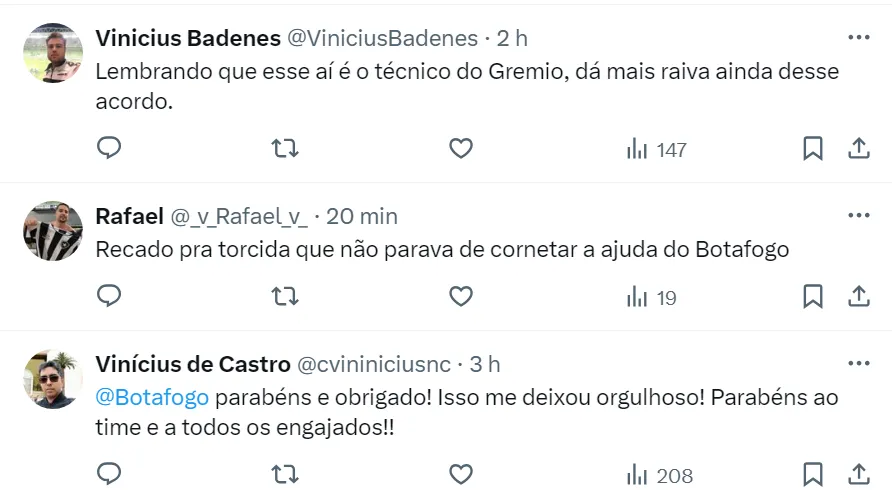The height and width of the screenshot is (490, 892).
Task: Retweet Rafael's Botafogo post
Action: [284, 297]
